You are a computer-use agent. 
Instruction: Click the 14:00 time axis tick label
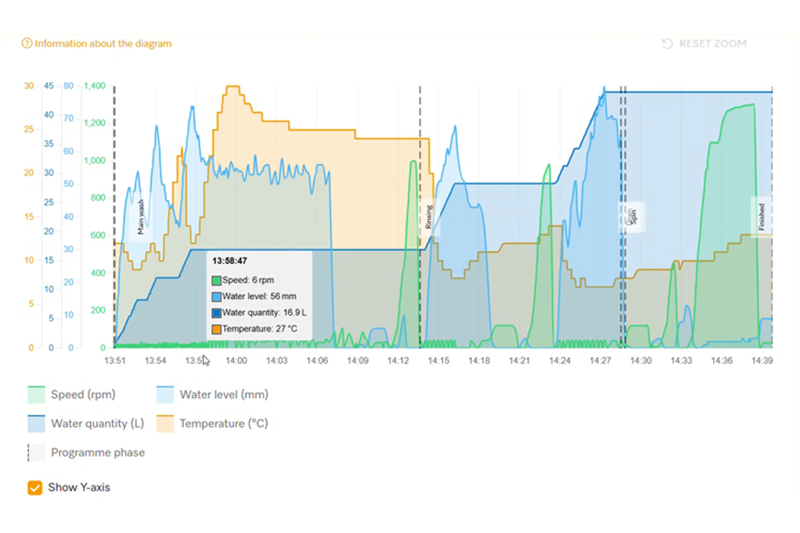(236, 360)
